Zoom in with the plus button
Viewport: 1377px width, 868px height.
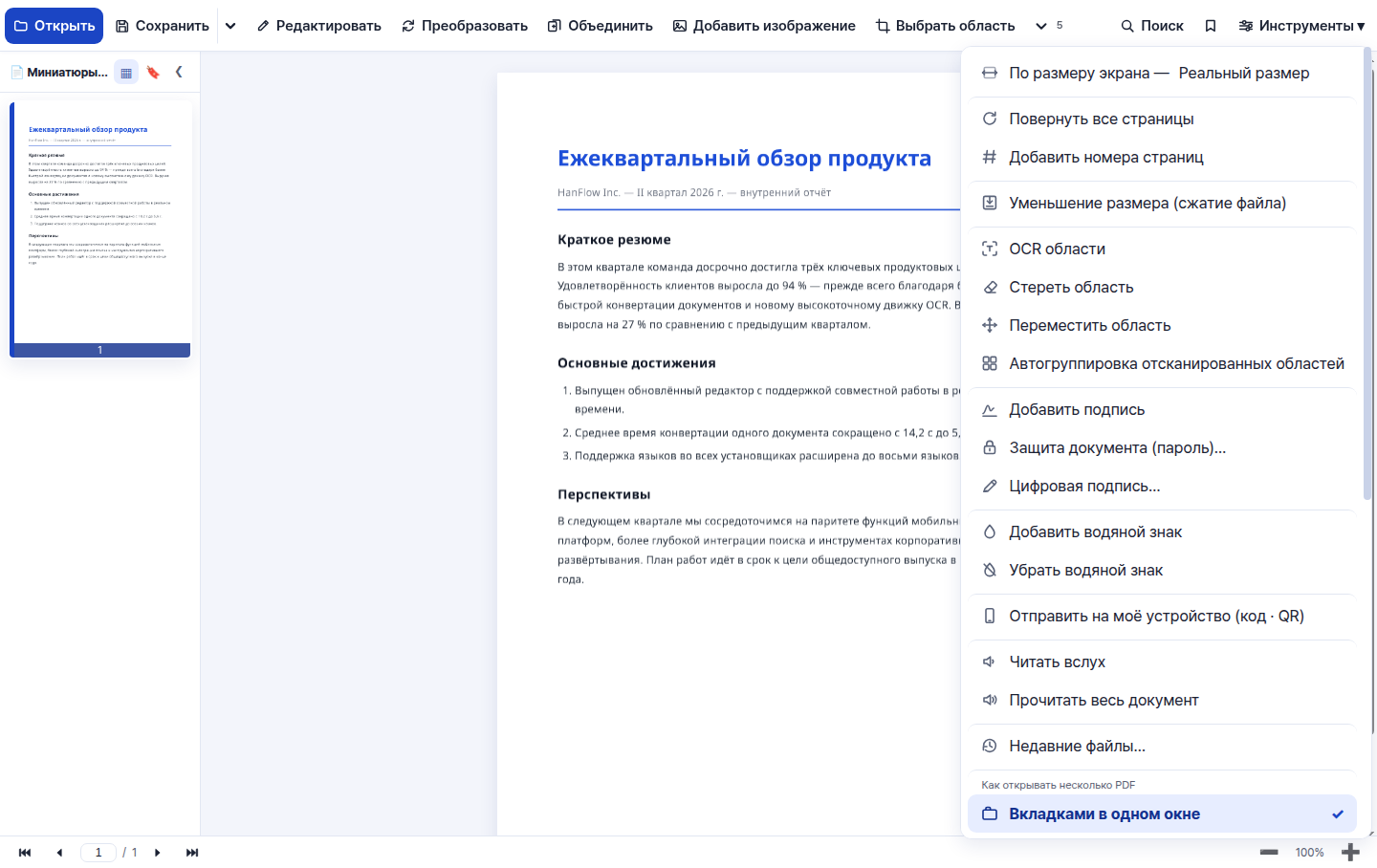click(1350, 852)
